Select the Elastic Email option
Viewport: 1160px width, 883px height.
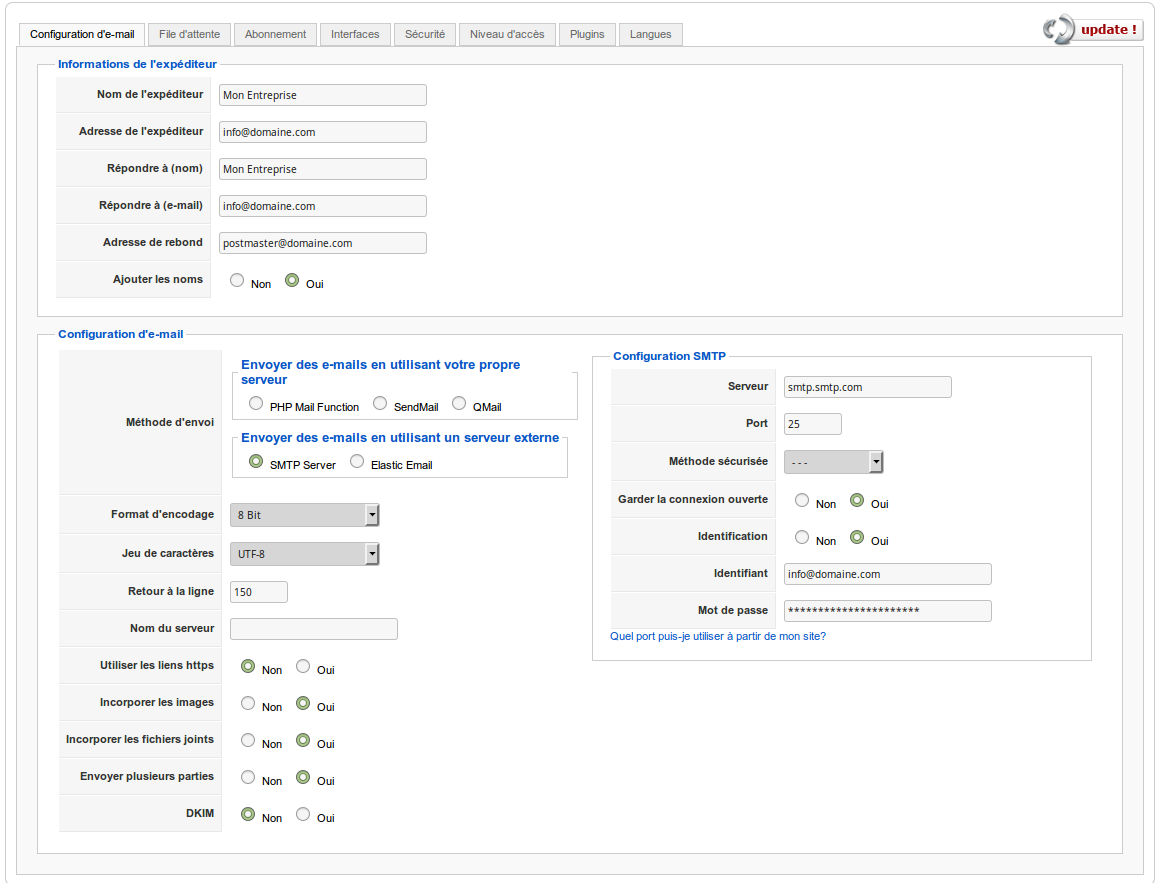pos(357,461)
